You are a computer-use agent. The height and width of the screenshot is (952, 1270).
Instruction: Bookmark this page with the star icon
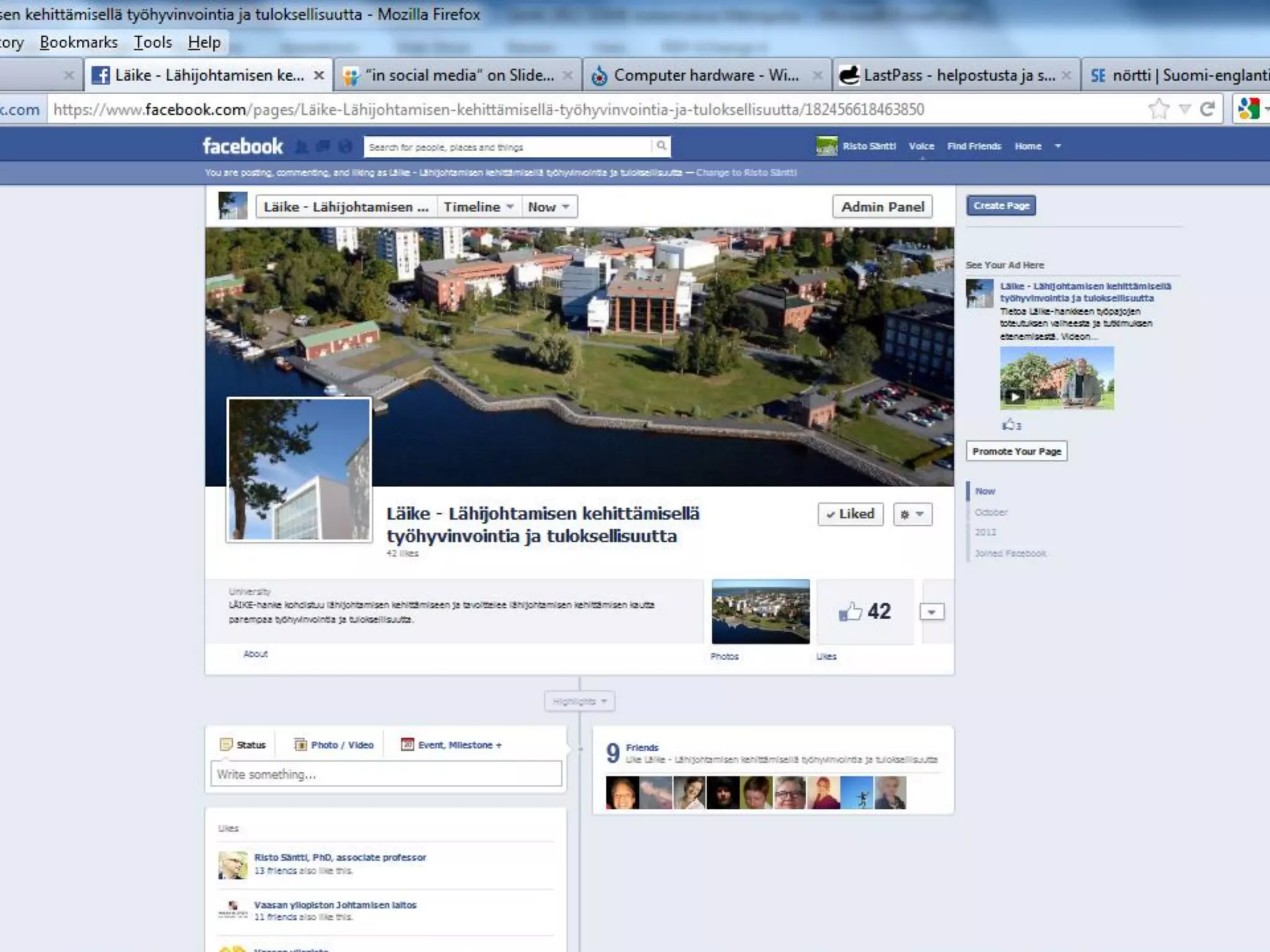coord(1158,110)
